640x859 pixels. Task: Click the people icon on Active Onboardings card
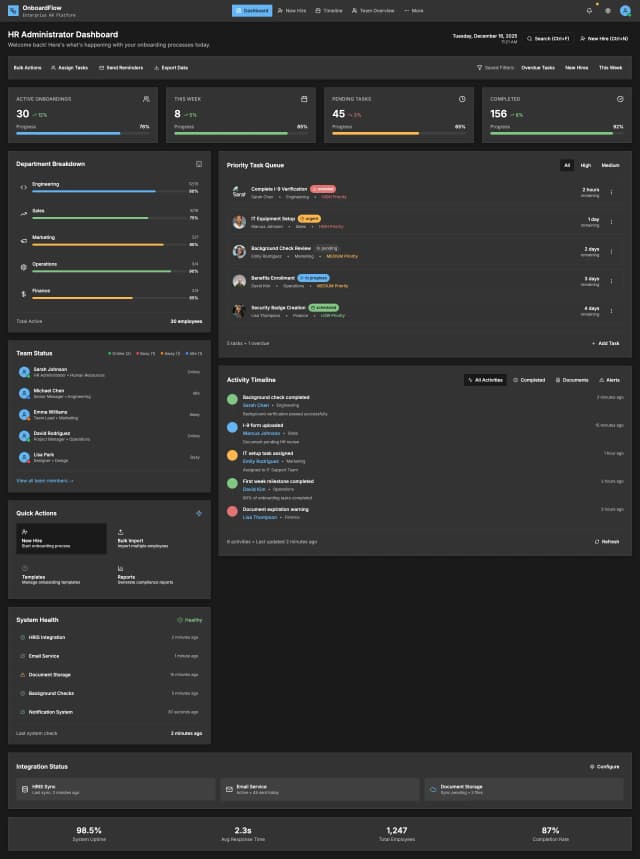[146, 99]
